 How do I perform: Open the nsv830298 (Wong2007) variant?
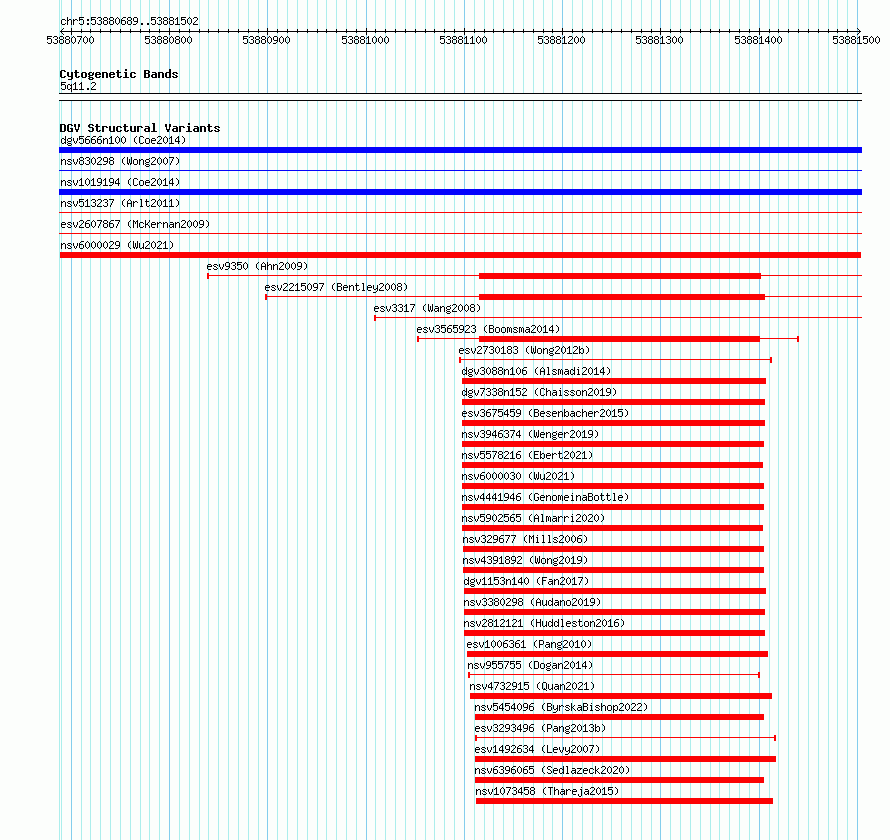120,161
